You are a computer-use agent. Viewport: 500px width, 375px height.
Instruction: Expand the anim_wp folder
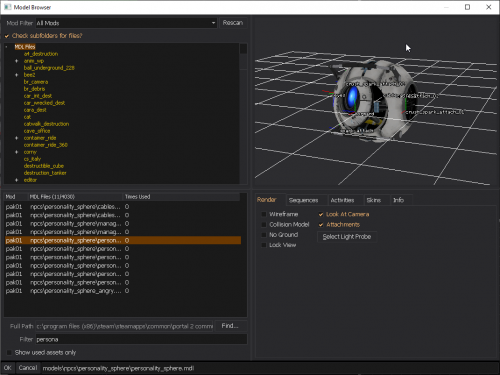point(16,61)
